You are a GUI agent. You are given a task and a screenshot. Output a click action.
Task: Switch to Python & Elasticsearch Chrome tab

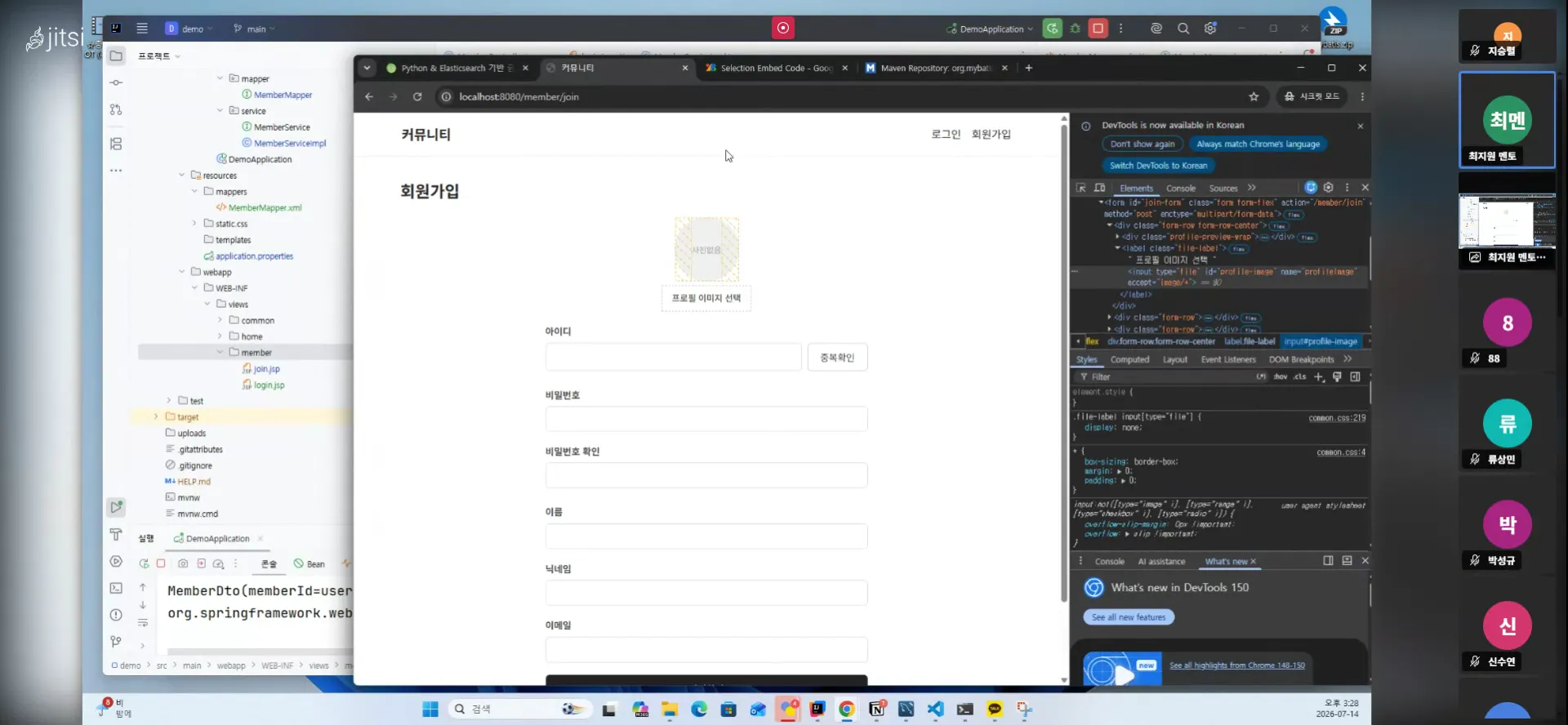[x=457, y=69]
